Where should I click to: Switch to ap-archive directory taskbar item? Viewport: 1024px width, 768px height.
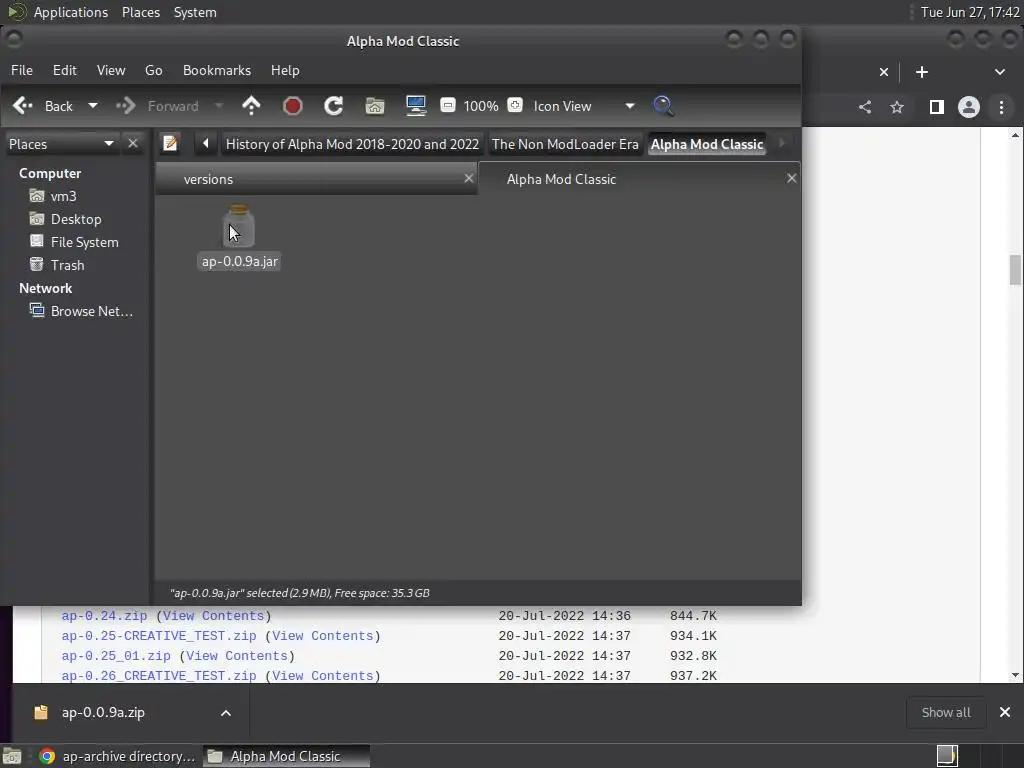pos(116,756)
